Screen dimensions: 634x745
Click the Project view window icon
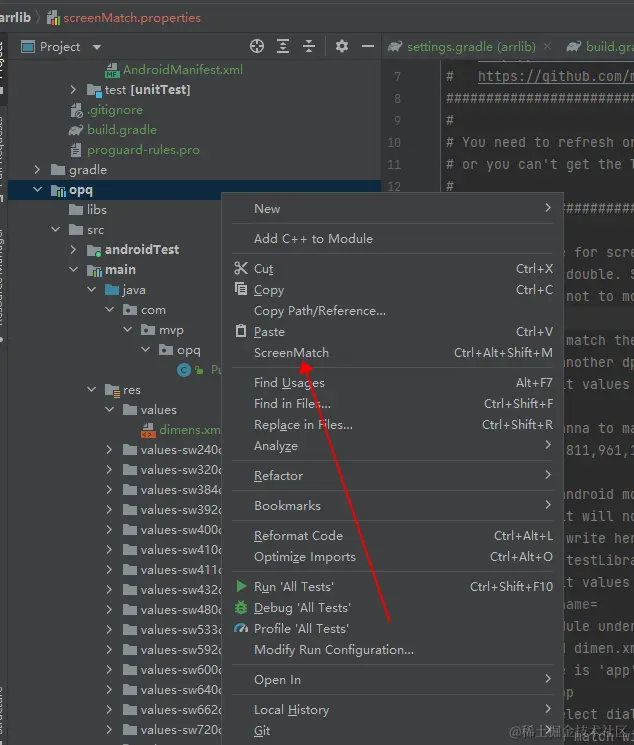tap(28, 47)
